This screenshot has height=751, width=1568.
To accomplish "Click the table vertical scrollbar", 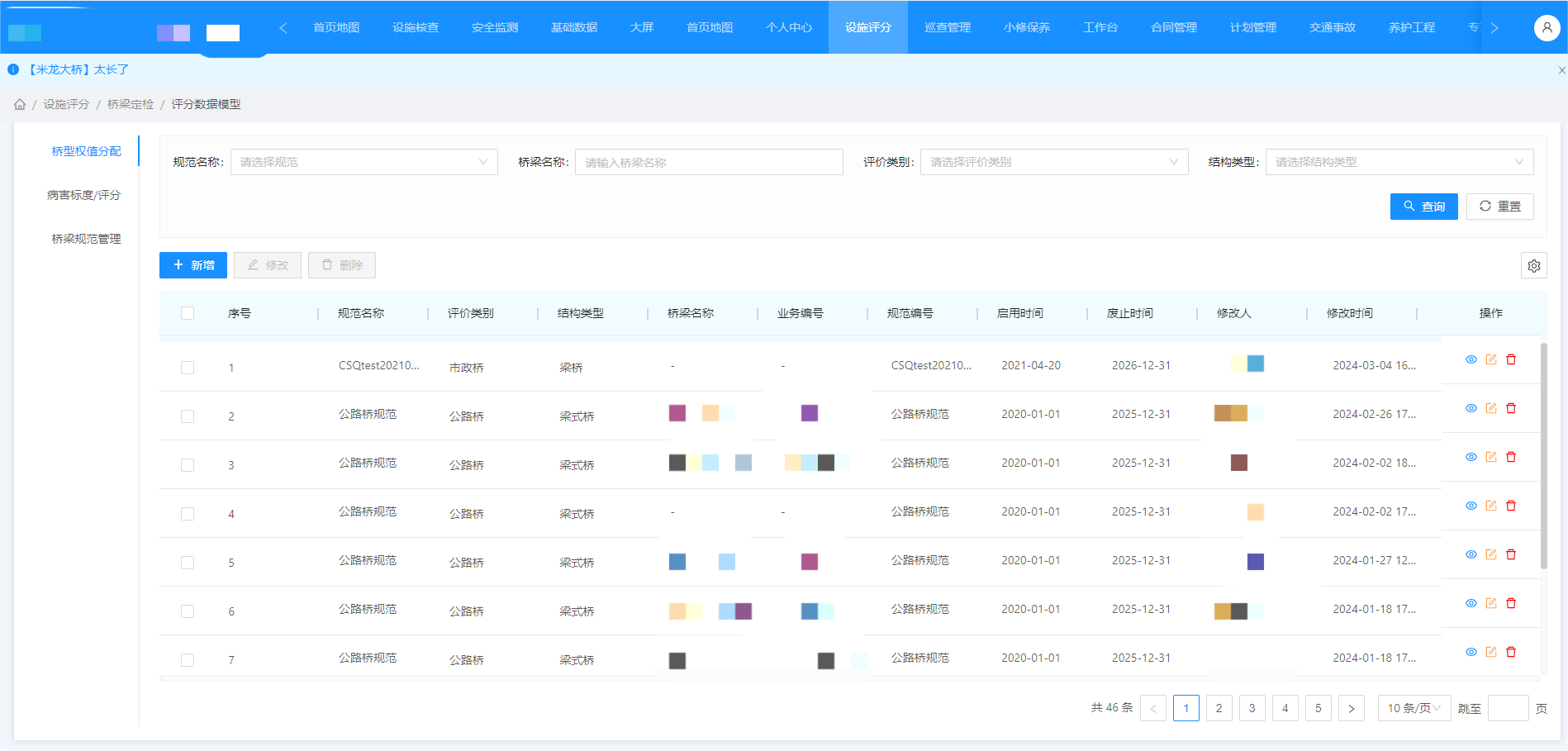I will click(x=1544, y=456).
